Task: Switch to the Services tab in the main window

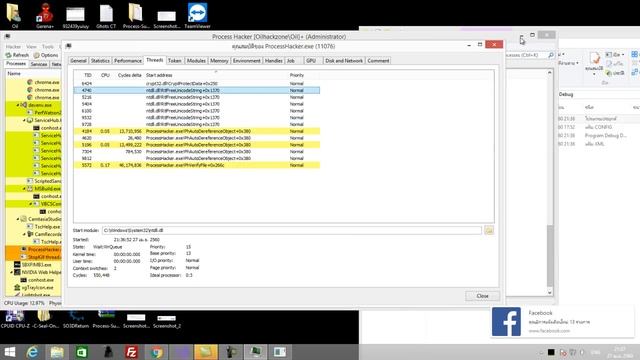Action: (39, 64)
